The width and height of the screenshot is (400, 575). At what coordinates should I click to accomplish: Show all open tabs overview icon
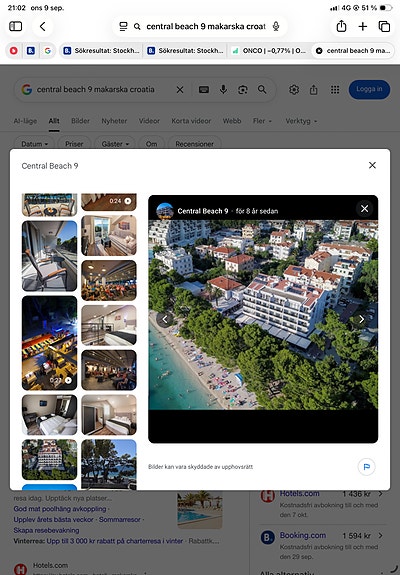(384, 26)
